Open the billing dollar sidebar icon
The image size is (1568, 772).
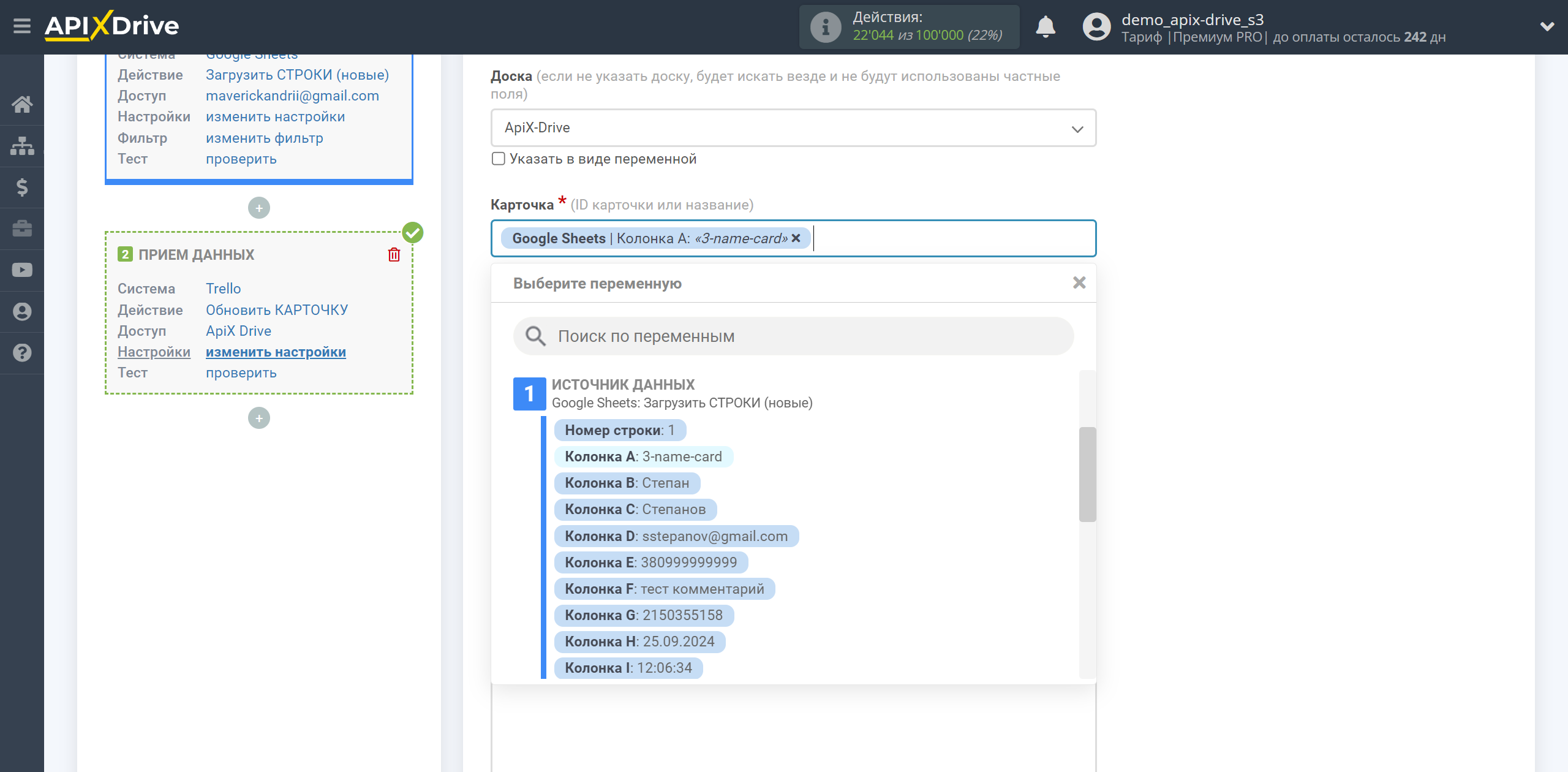(22, 187)
